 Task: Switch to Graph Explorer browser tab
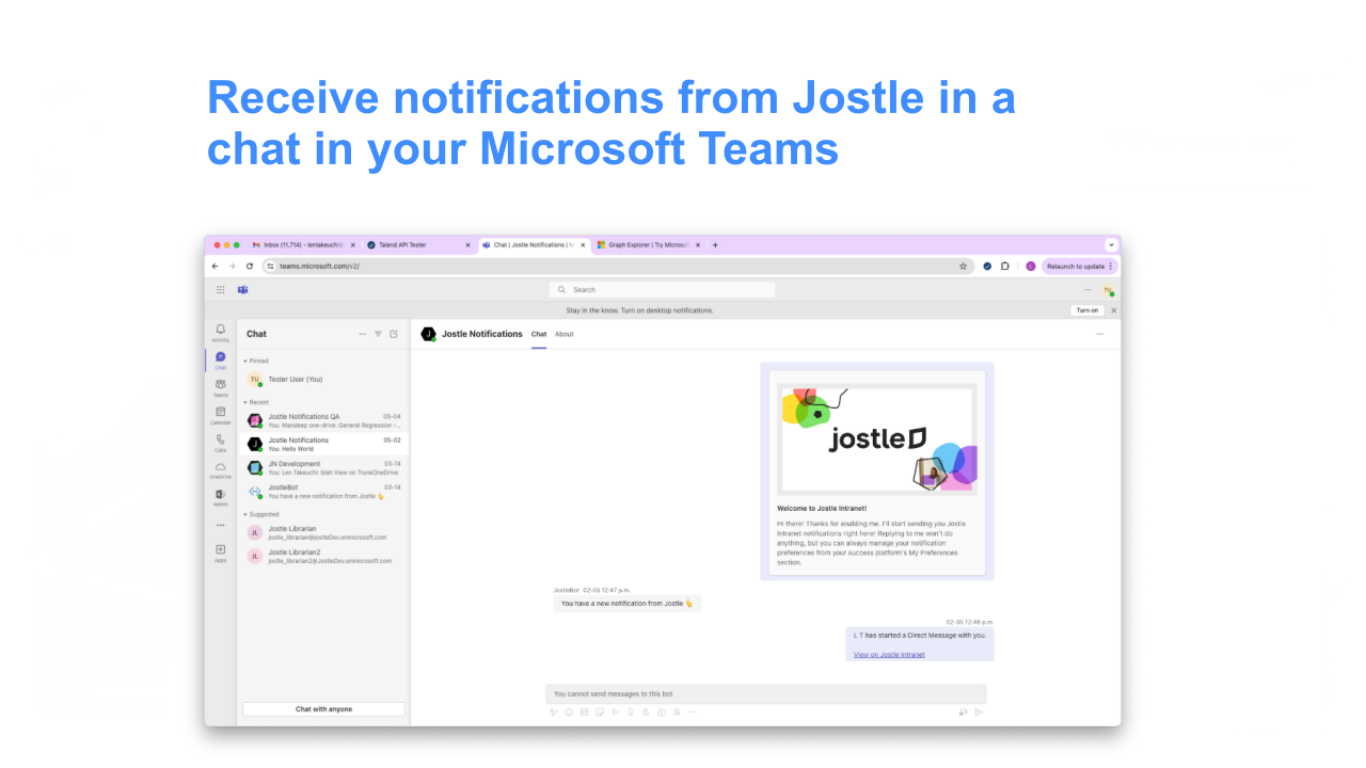point(648,245)
